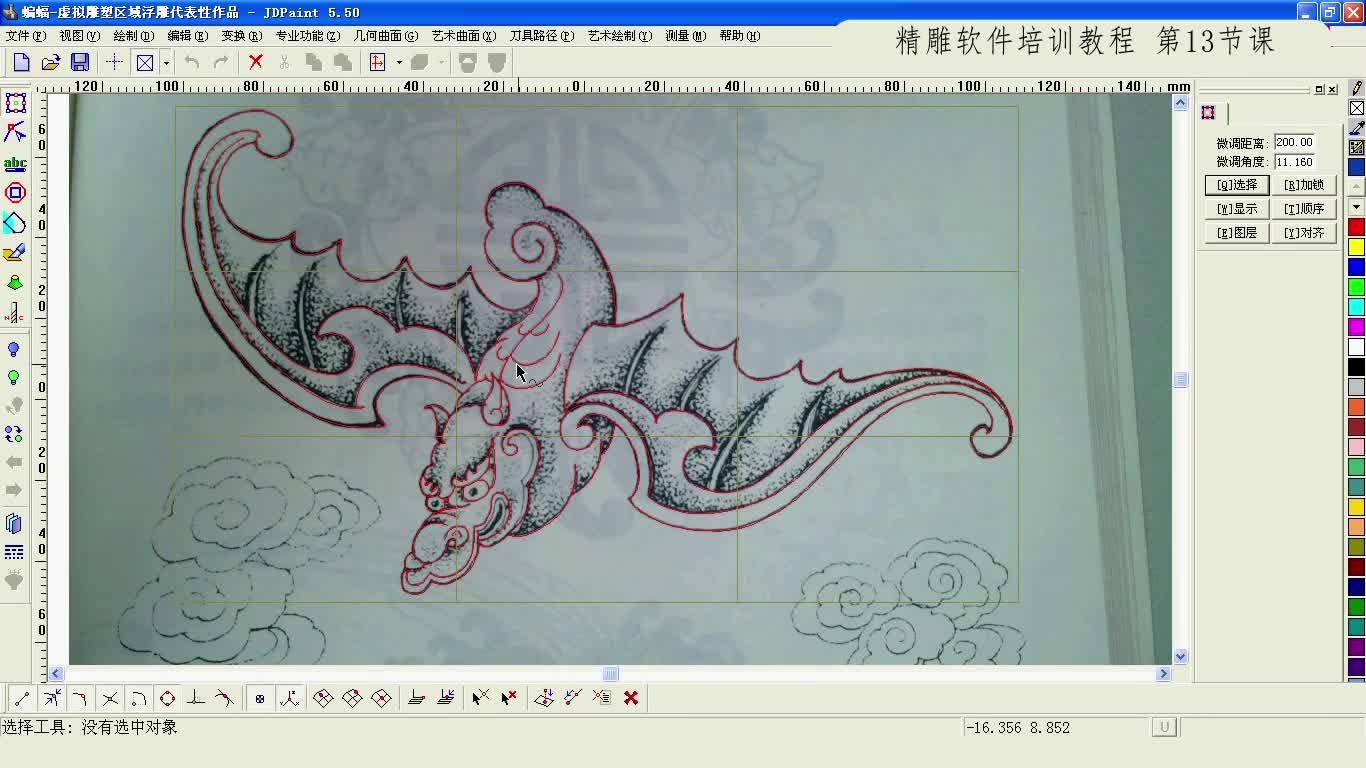This screenshot has height=768, width=1366.
Task: Click the blue striped lines icon on left
Action: tap(14, 552)
